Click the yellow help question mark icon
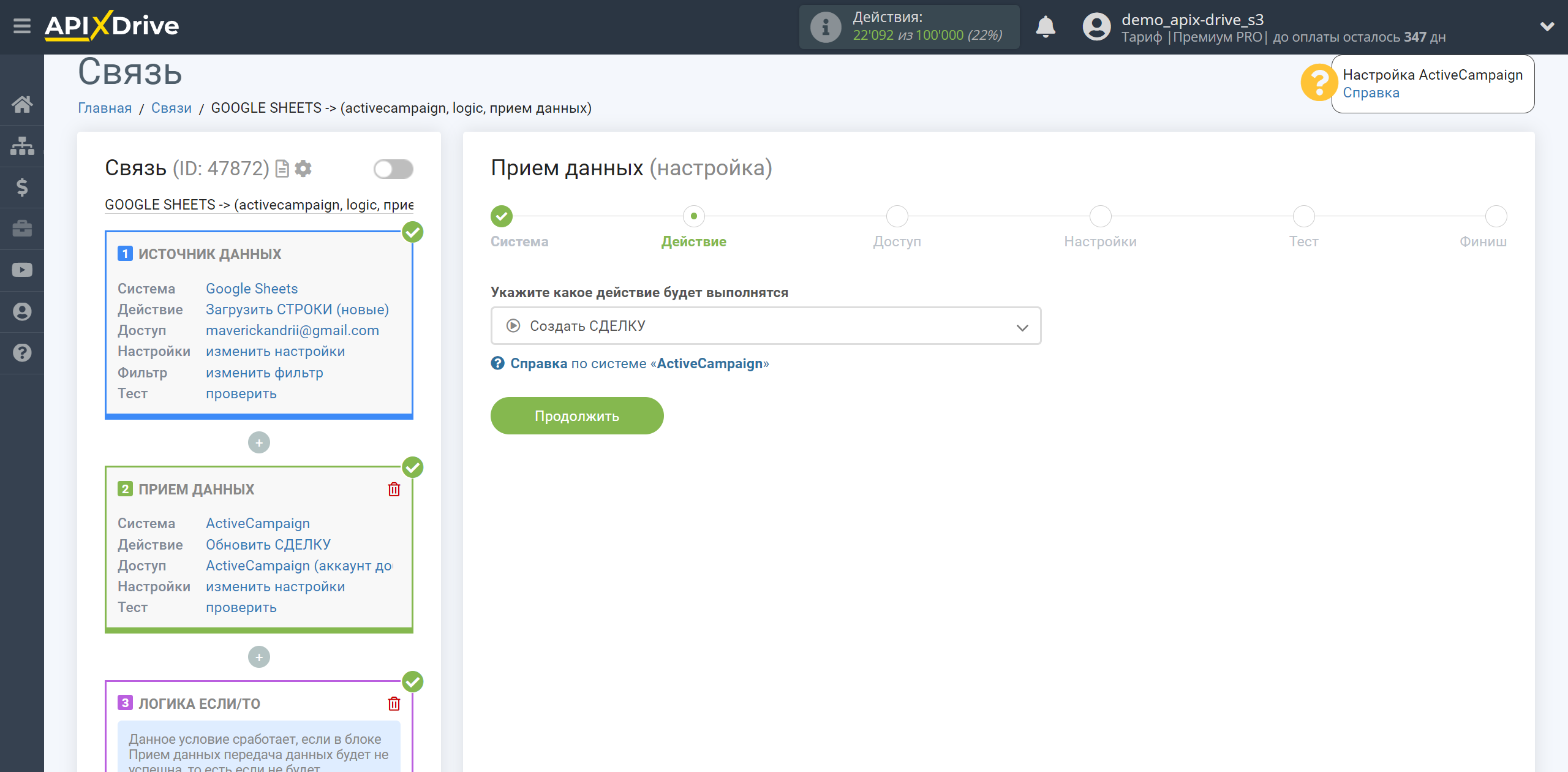The image size is (1568, 772). pyautogui.click(x=1319, y=83)
